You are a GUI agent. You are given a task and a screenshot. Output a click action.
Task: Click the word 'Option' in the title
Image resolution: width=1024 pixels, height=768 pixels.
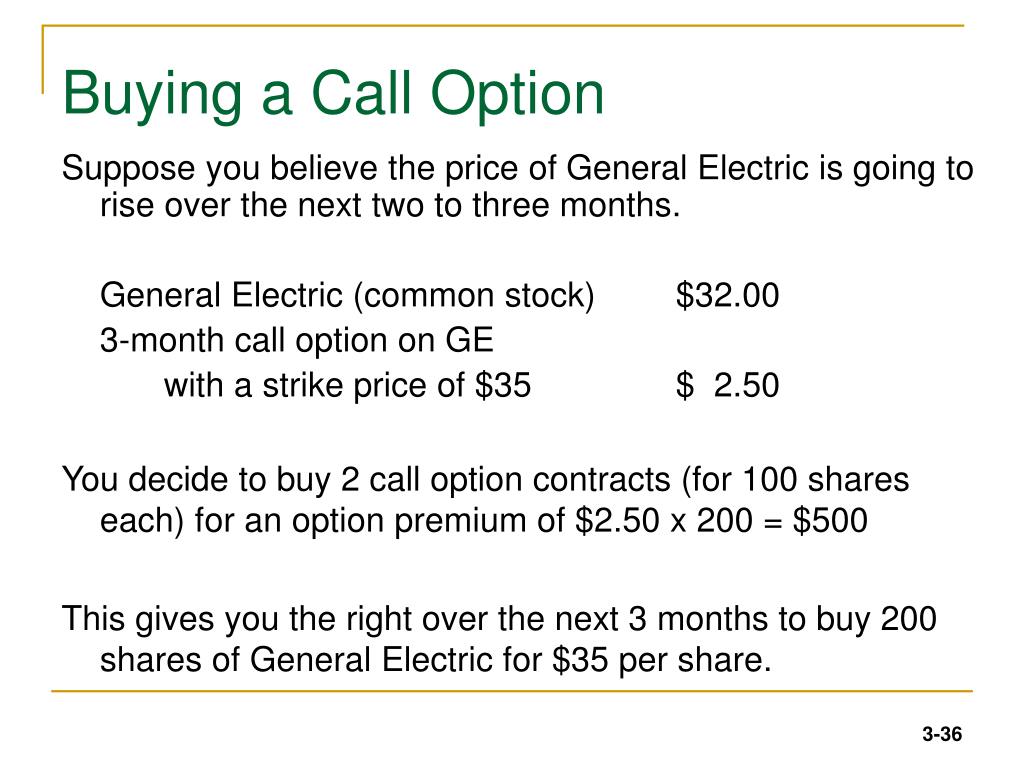[517, 95]
